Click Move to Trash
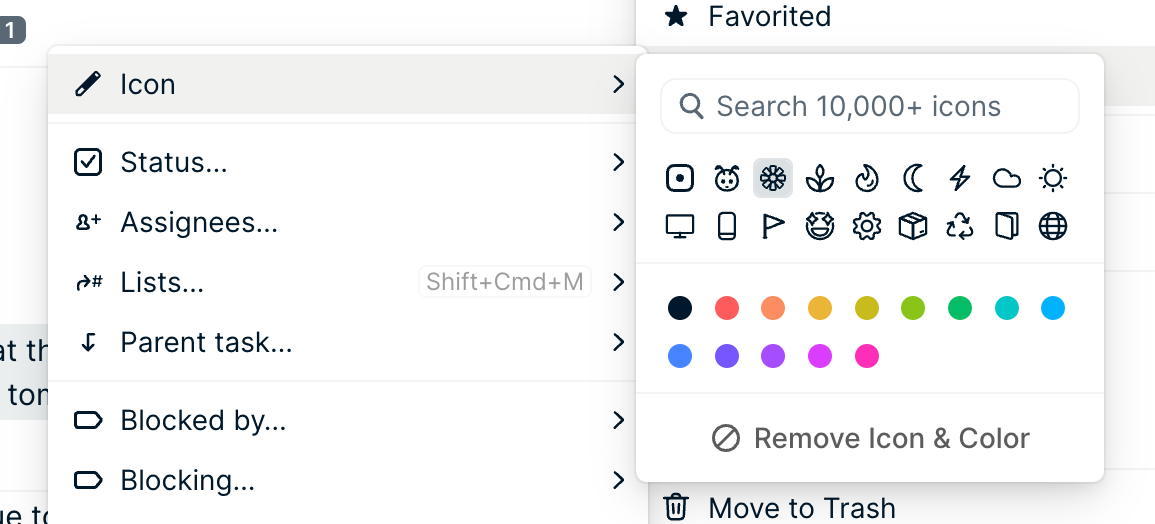The image size is (1155, 524). click(x=801, y=508)
